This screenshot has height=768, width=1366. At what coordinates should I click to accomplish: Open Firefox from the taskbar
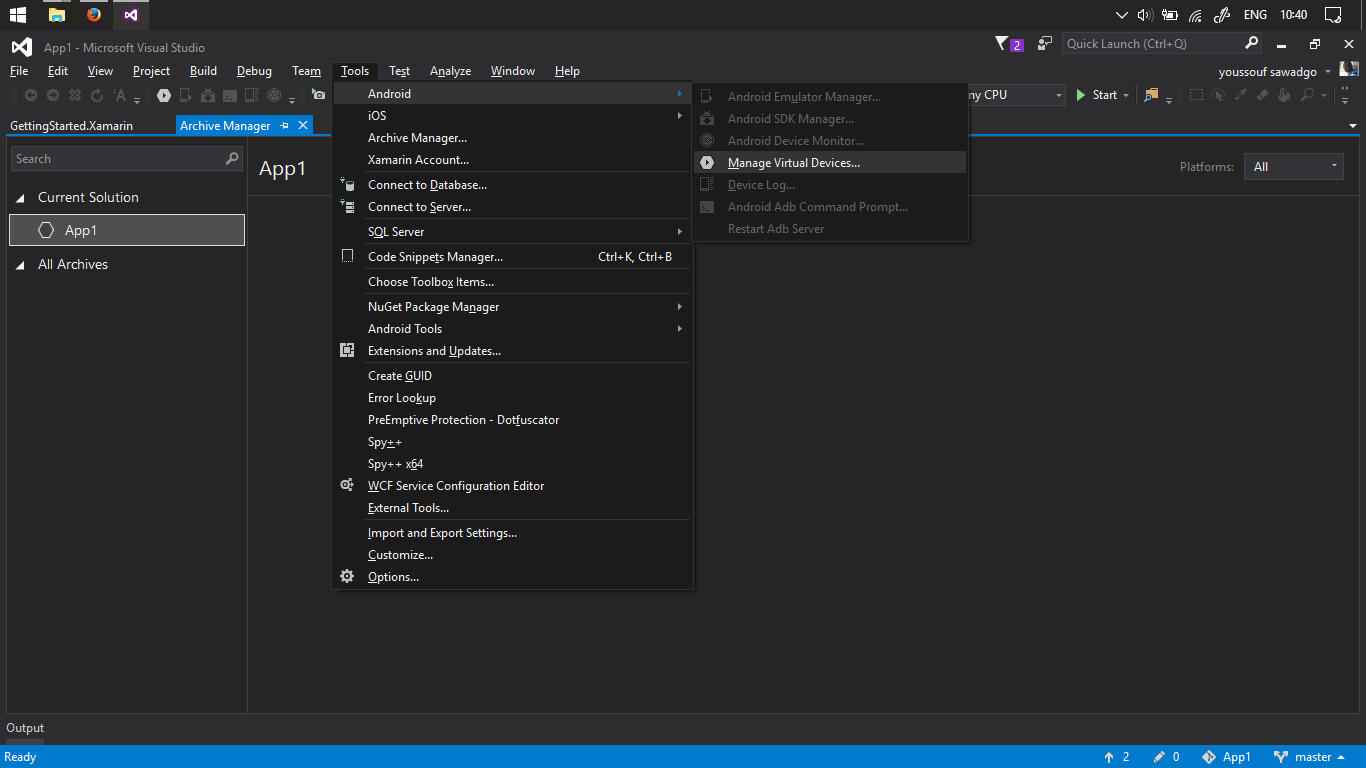click(x=94, y=15)
